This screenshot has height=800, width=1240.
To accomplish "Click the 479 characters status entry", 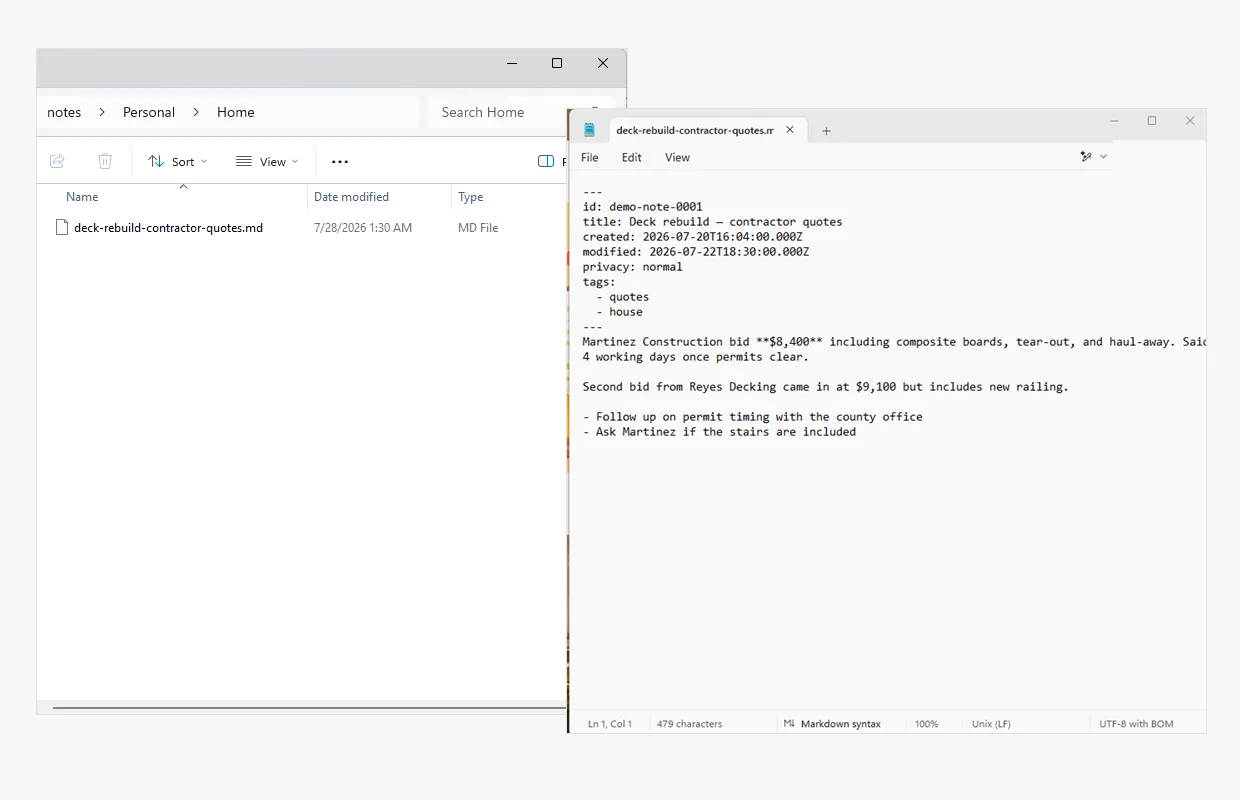I will [689, 724].
